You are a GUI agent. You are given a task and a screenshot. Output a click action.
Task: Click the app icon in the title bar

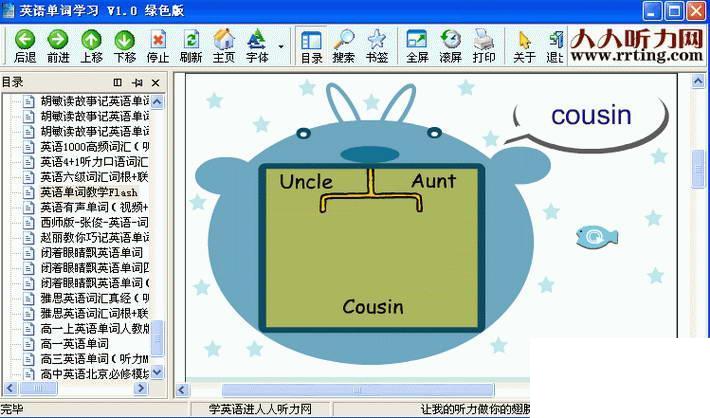click(8, 10)
